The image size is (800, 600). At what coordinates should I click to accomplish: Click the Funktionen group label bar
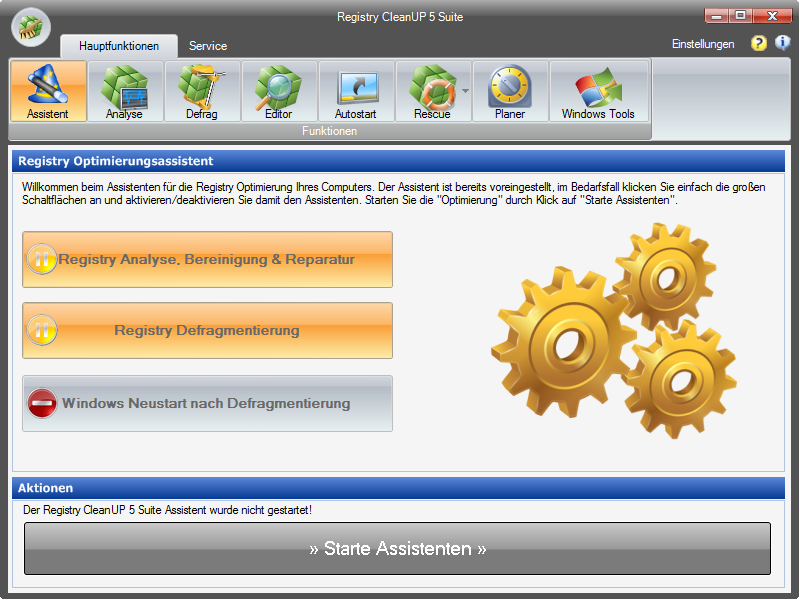click(x=330, y=131)
